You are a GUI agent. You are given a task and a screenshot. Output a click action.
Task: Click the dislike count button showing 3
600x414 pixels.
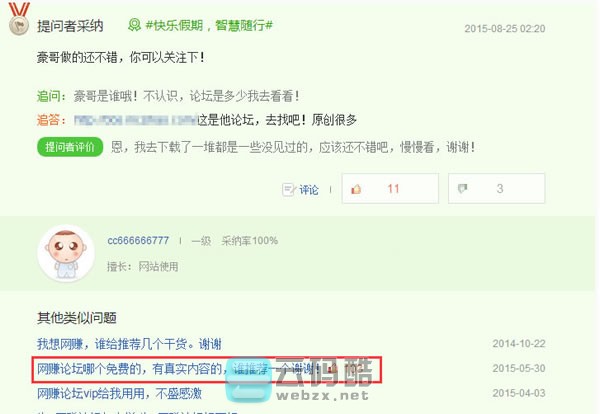click(496, 188)
